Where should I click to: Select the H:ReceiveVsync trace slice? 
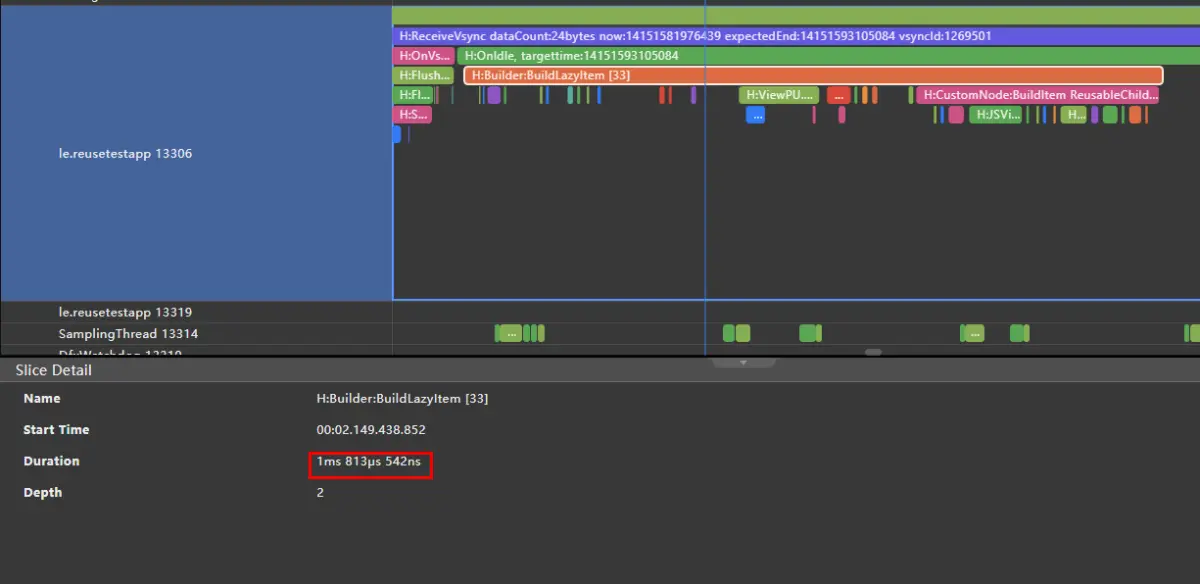796,36
